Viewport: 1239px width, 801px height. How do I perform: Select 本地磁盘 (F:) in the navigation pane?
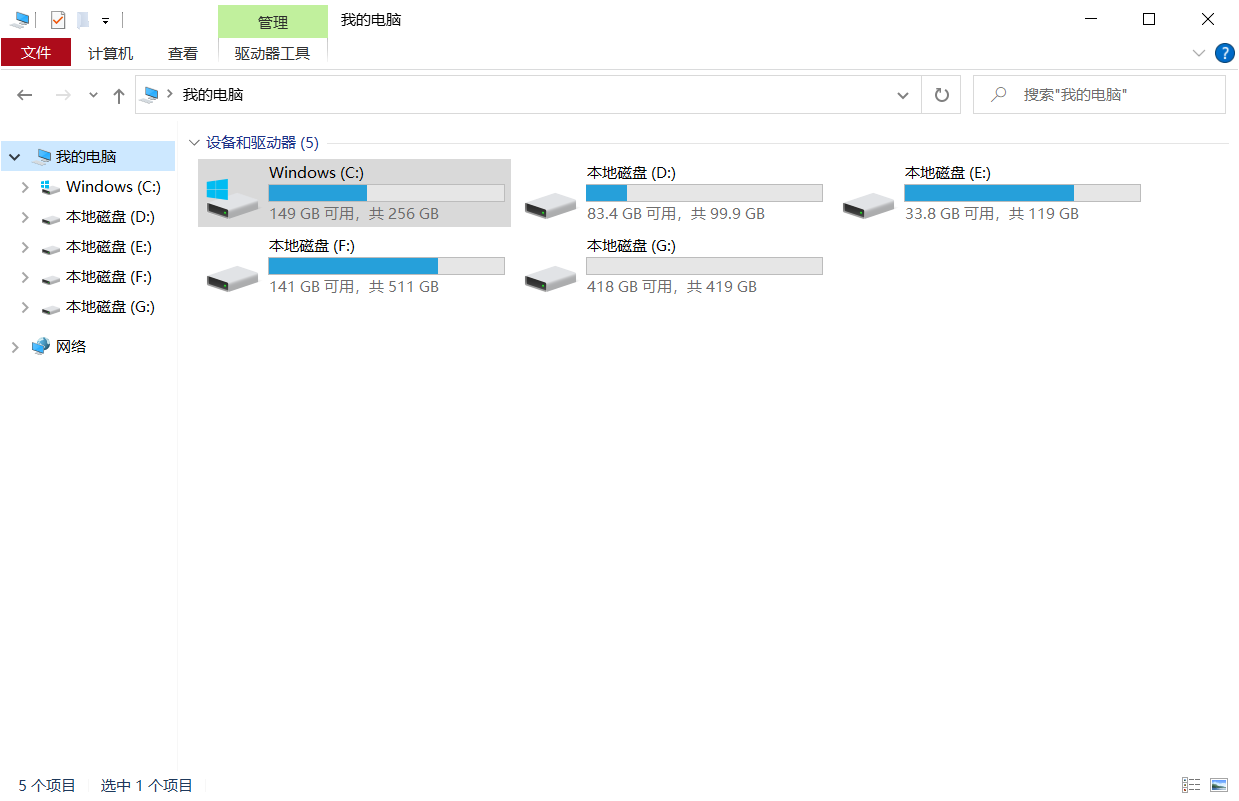tap(109, 276)
